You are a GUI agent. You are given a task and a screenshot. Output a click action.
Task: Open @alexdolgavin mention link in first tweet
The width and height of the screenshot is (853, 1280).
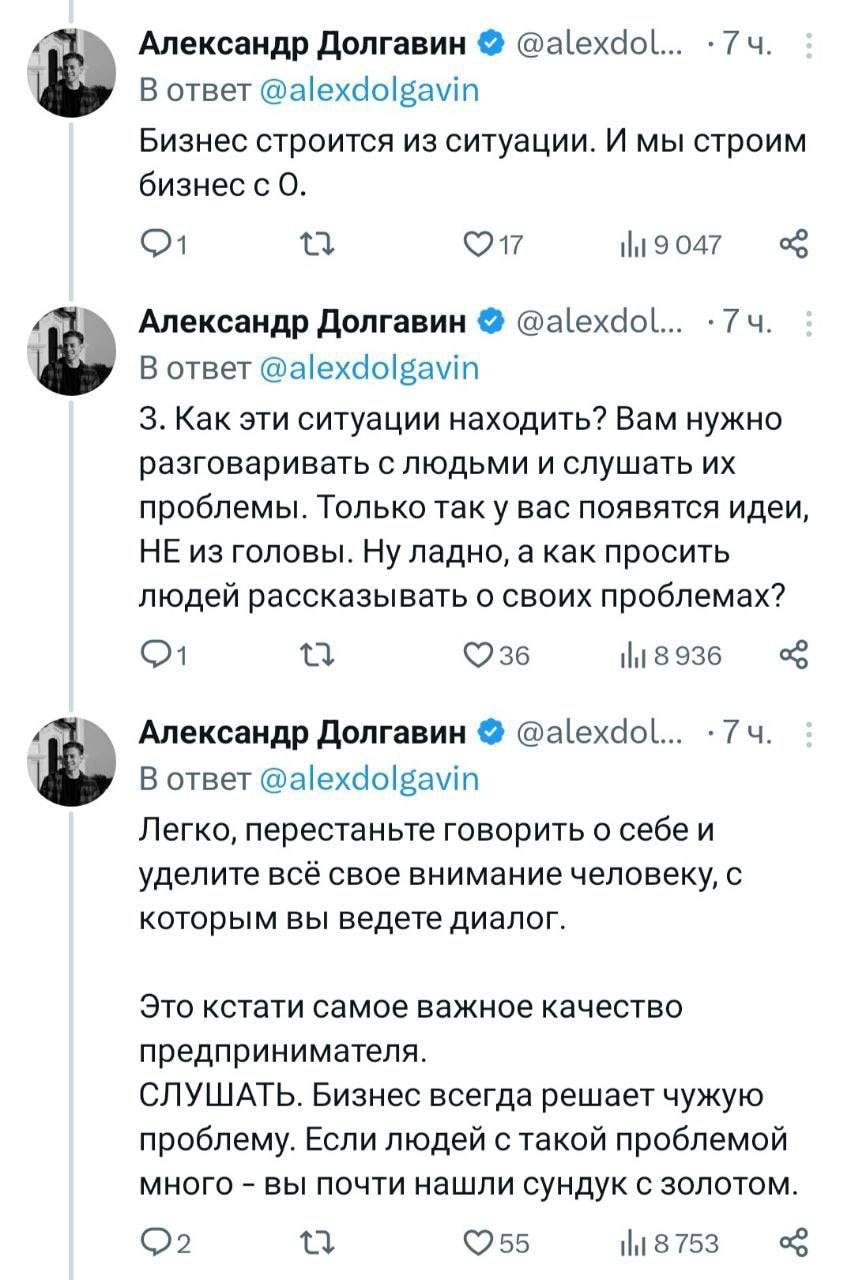tap(369, 91)
